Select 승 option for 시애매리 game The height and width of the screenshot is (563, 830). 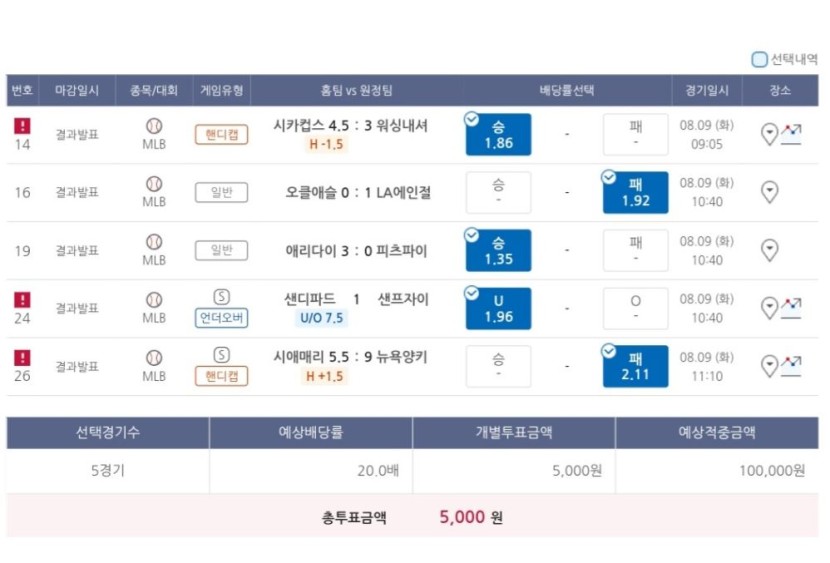[498, 366]
